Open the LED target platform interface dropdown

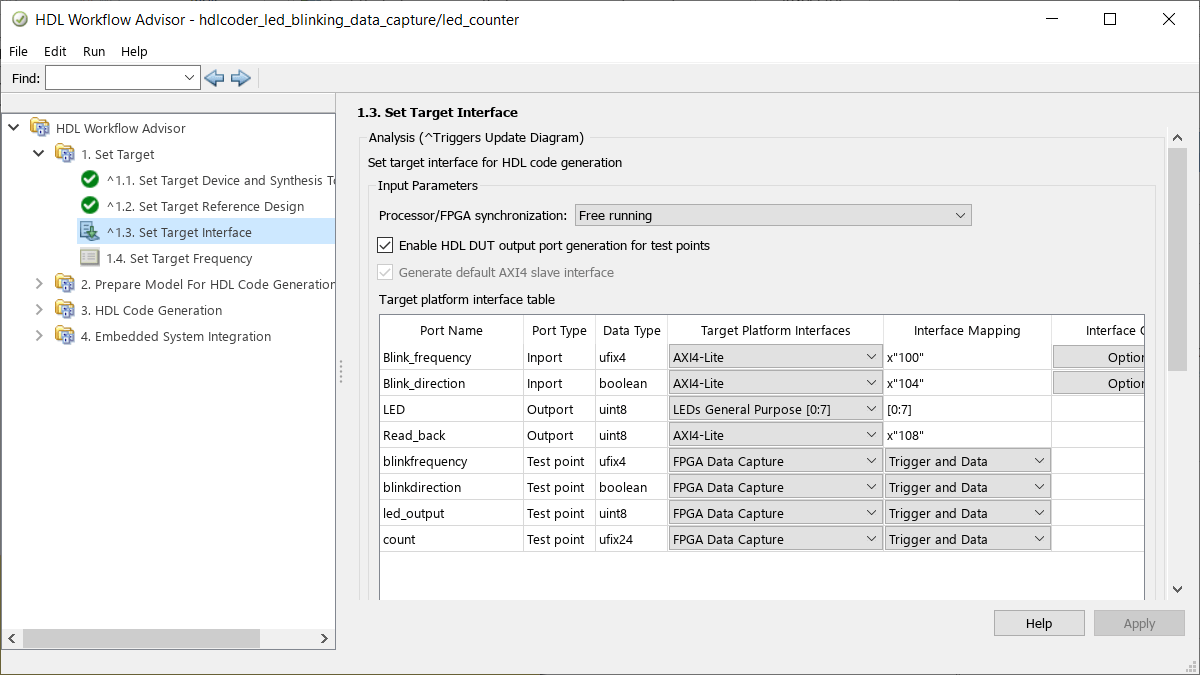pos(774,409)
